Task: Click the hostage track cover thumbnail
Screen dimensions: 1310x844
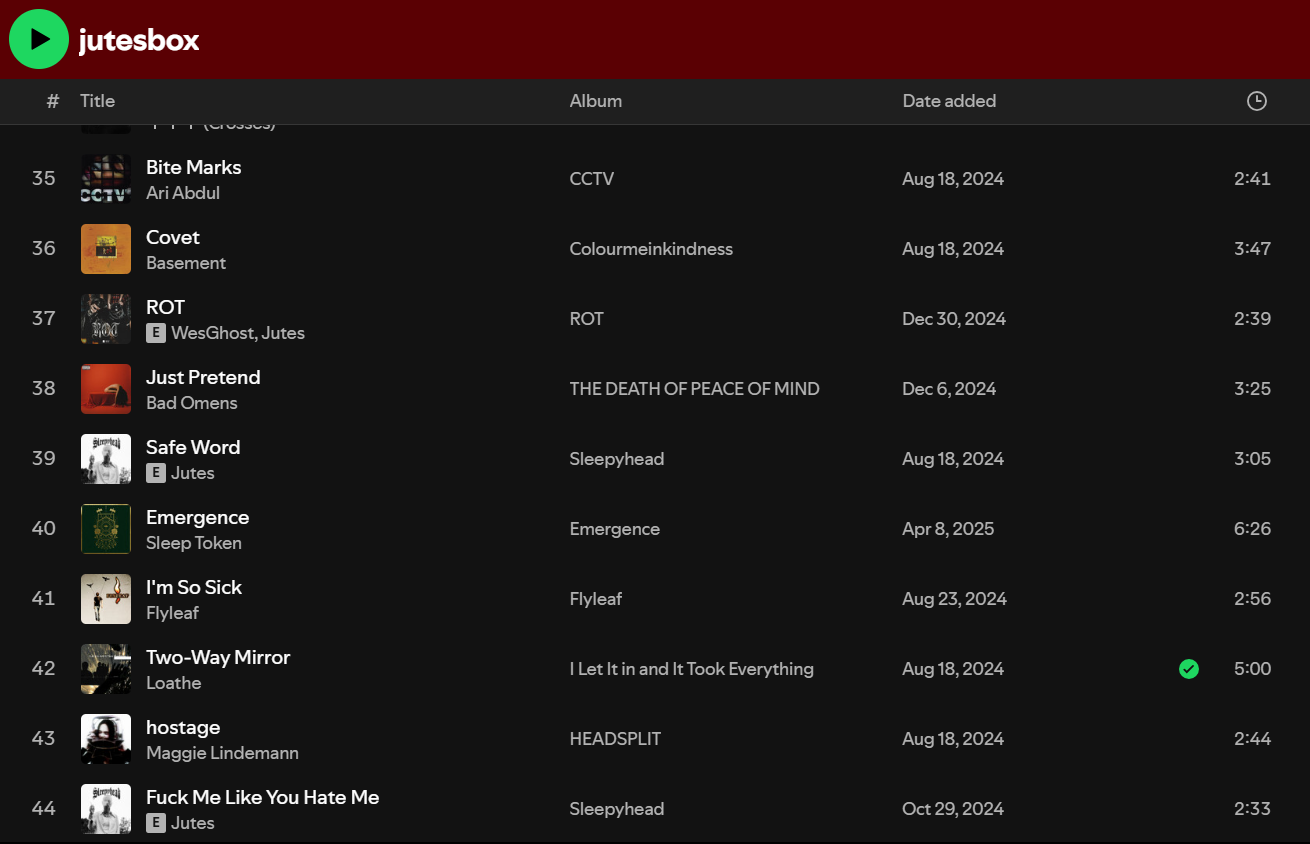Action: [x=106, y=739]
